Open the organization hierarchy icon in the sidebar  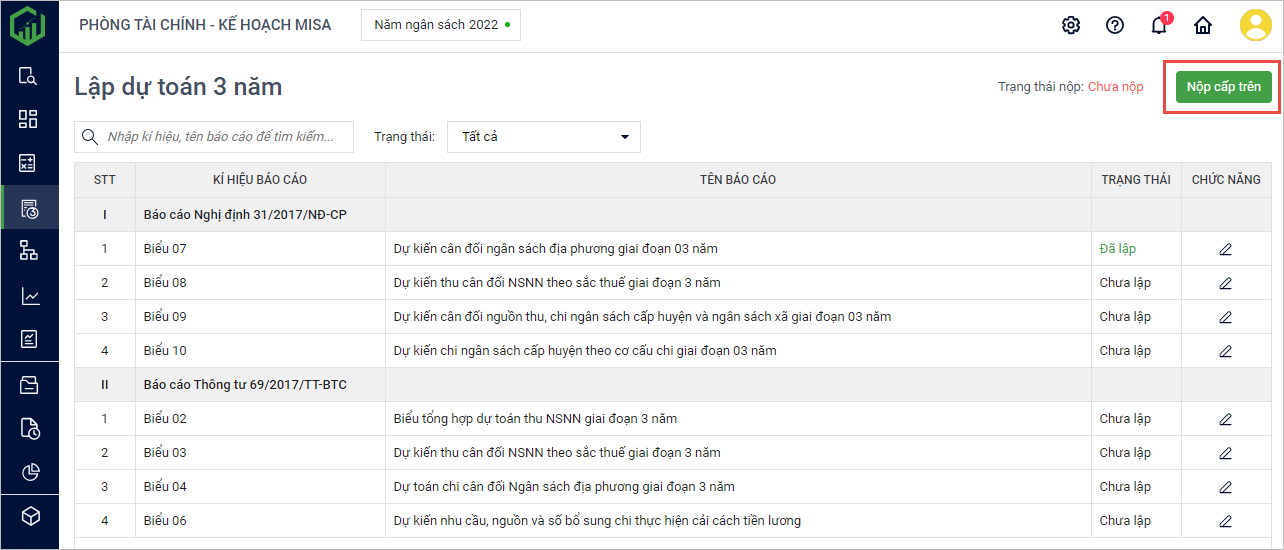point(29,251)
